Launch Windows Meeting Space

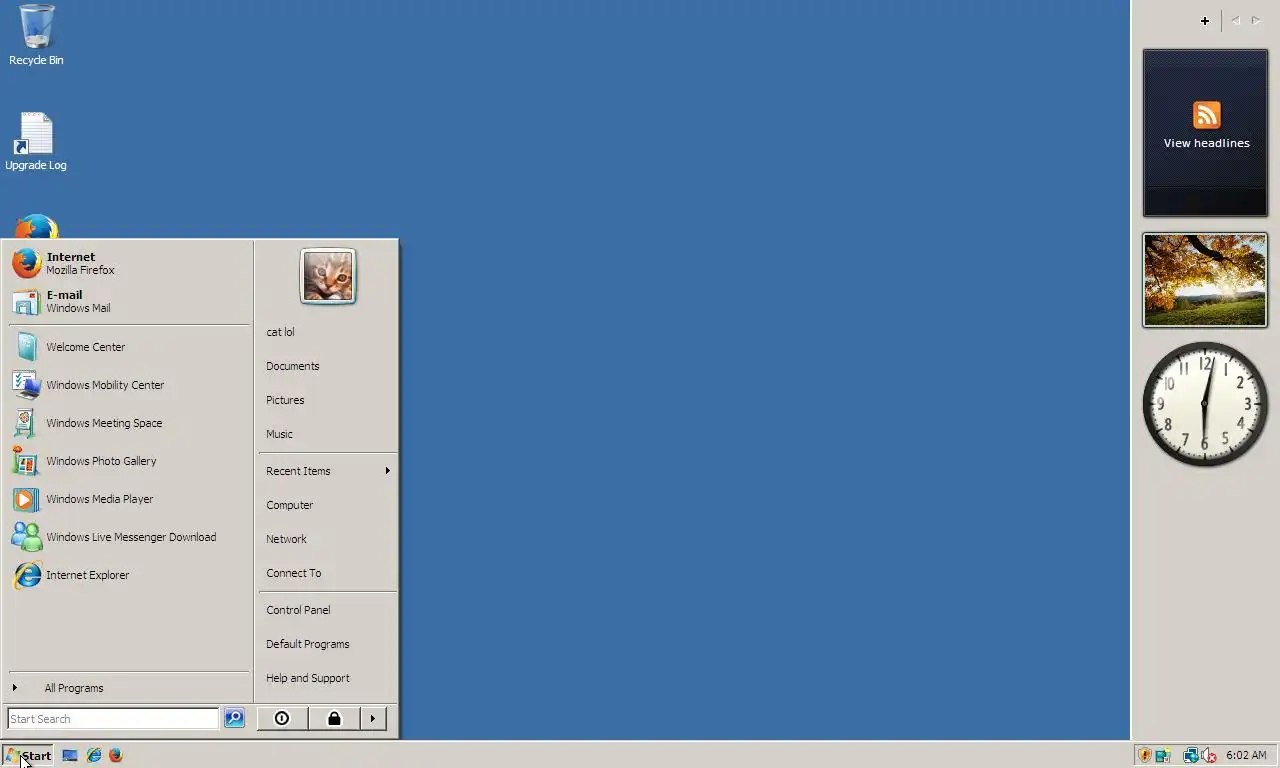point(128,423)
